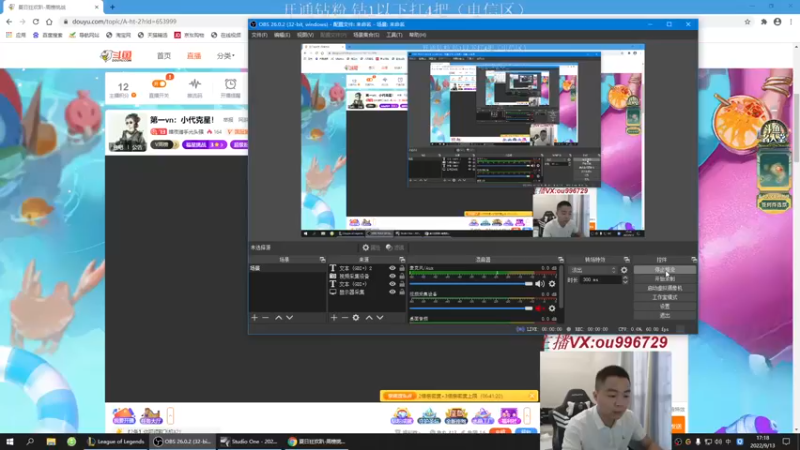Remove selected scene with minus icon
Screen dimensions: 800x450
265,317
